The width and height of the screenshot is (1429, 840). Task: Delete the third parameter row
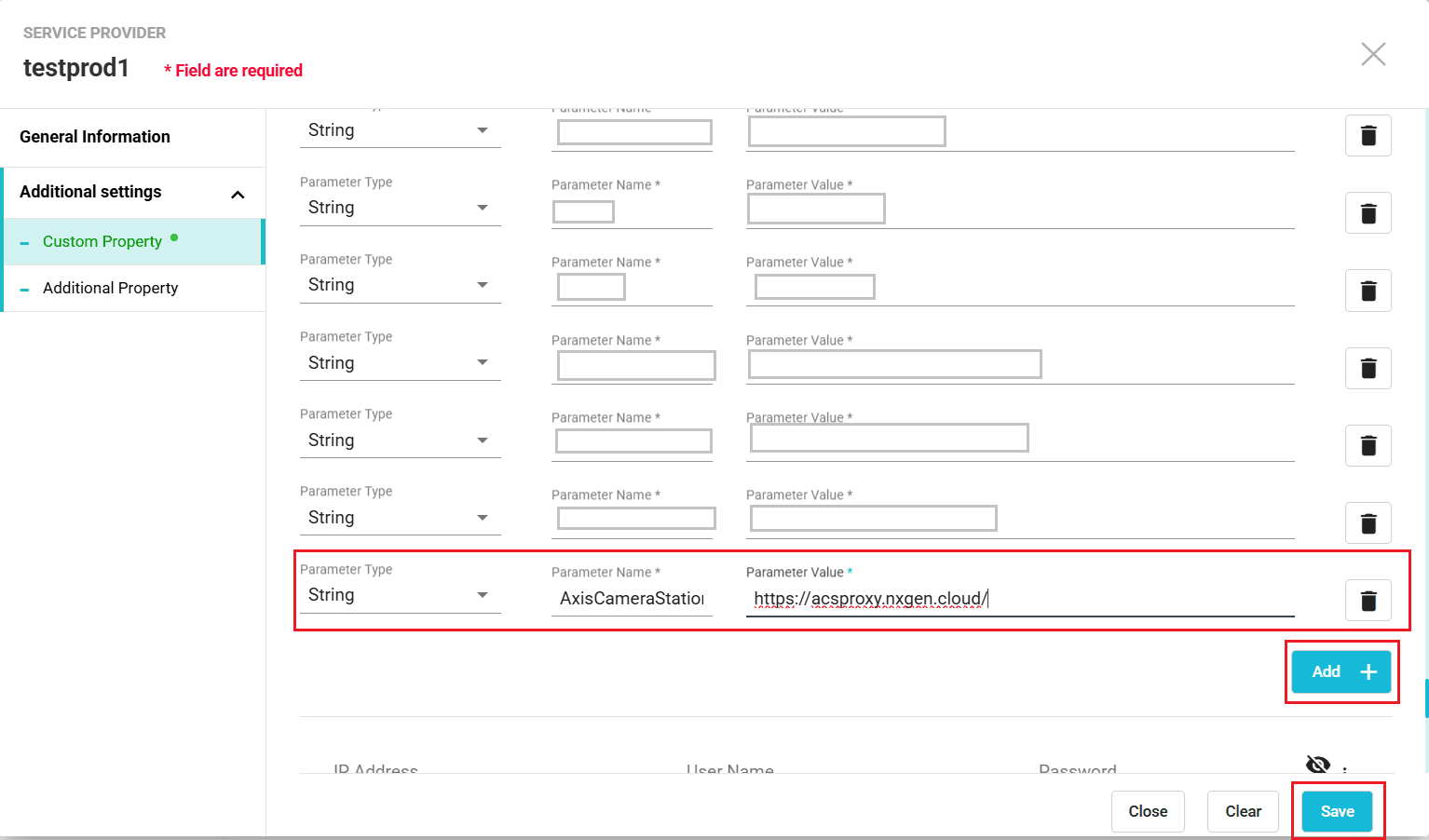tap(1368, 291)
